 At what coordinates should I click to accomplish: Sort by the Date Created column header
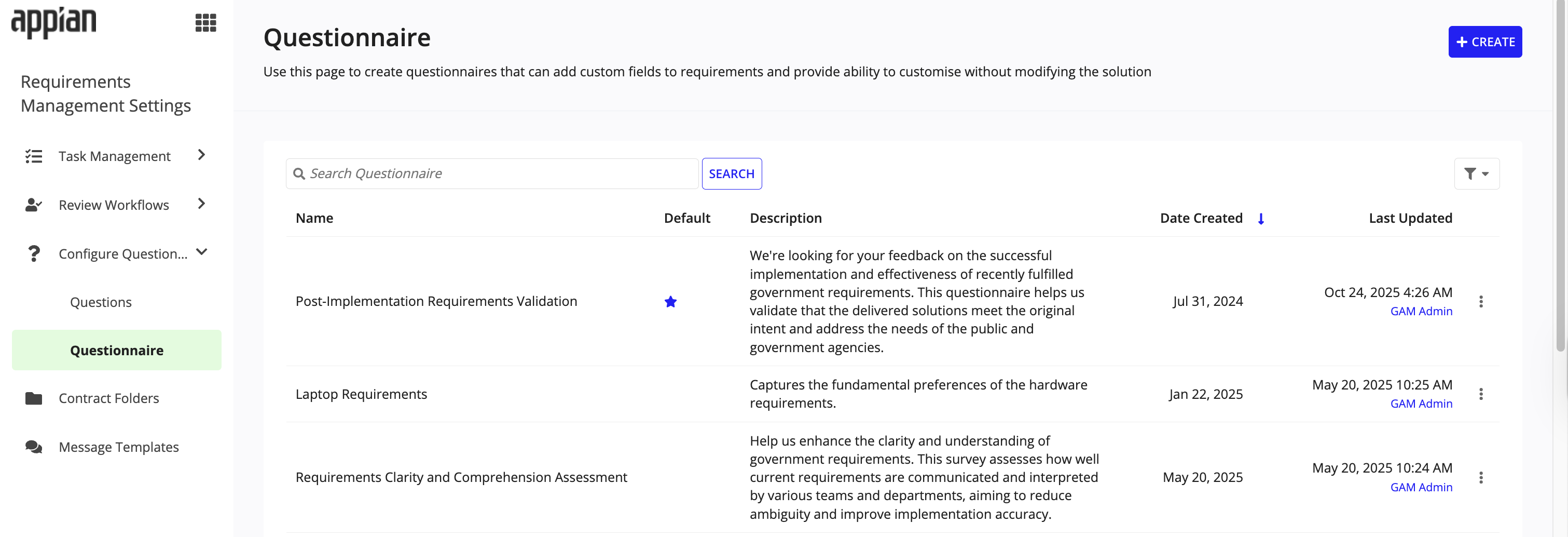point(1201,219)
